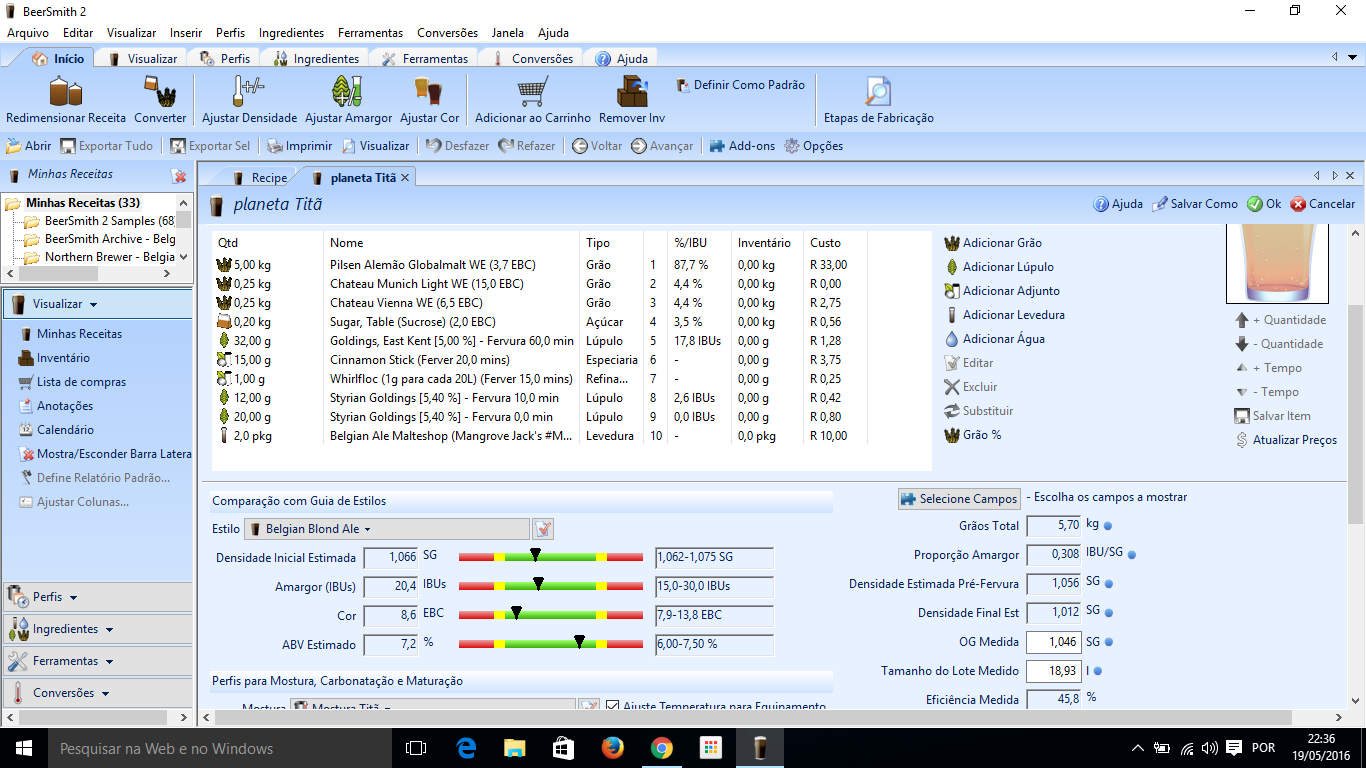Click the Amargor IBUs range slider
This screenshot has height=768, width=1366.
coord(550,585)
